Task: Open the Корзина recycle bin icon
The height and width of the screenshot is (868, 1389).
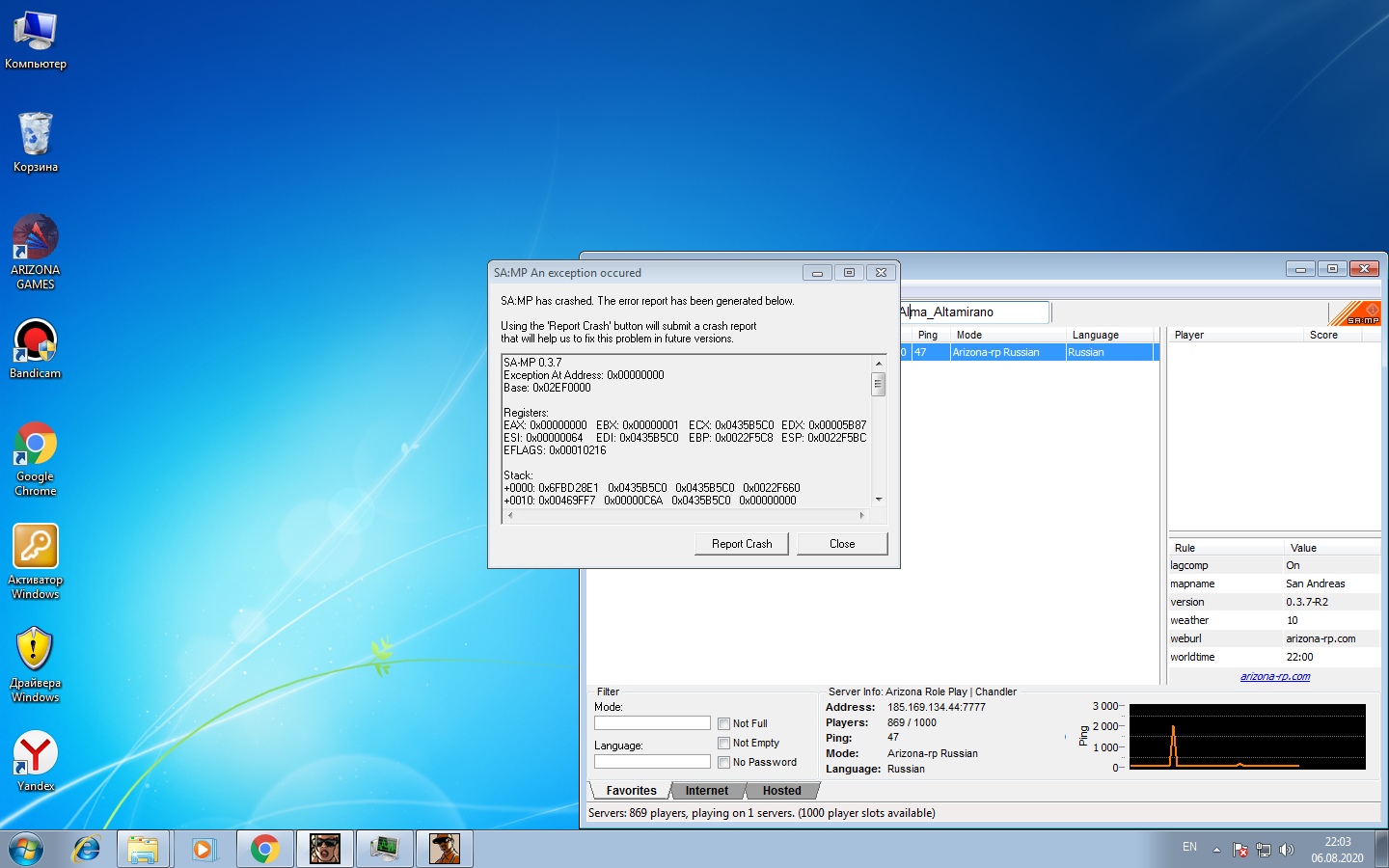Action: click(36, 142)
